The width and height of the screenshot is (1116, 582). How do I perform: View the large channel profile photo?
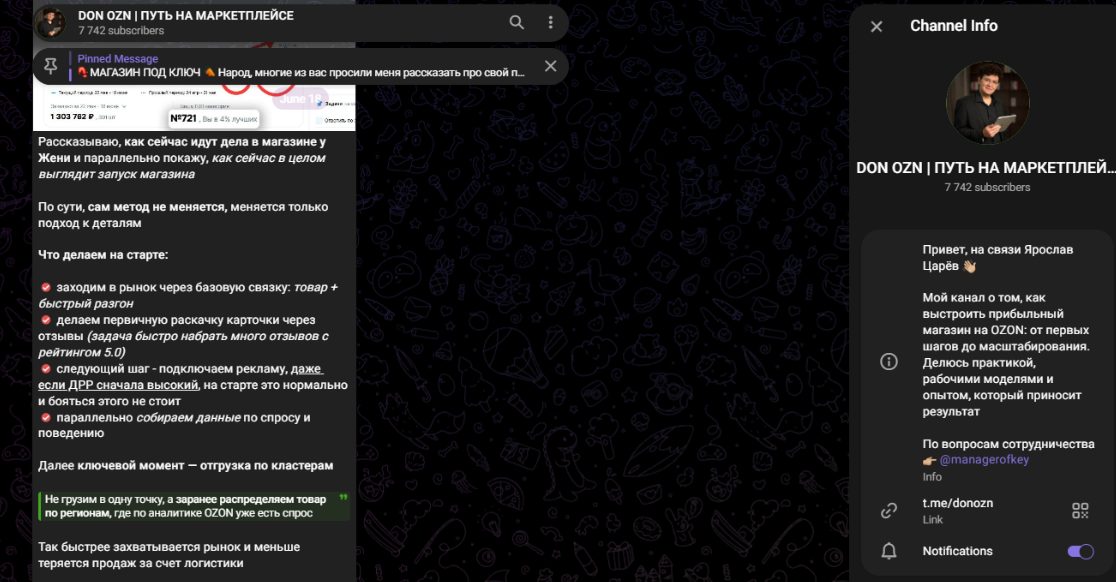coord(987,103)
